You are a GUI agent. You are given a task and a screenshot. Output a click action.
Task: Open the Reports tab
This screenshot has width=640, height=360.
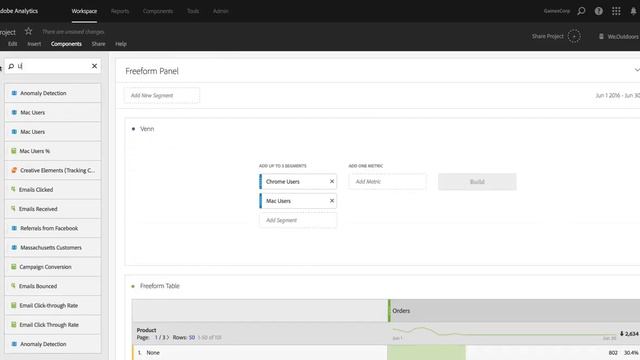click(120, 11)
